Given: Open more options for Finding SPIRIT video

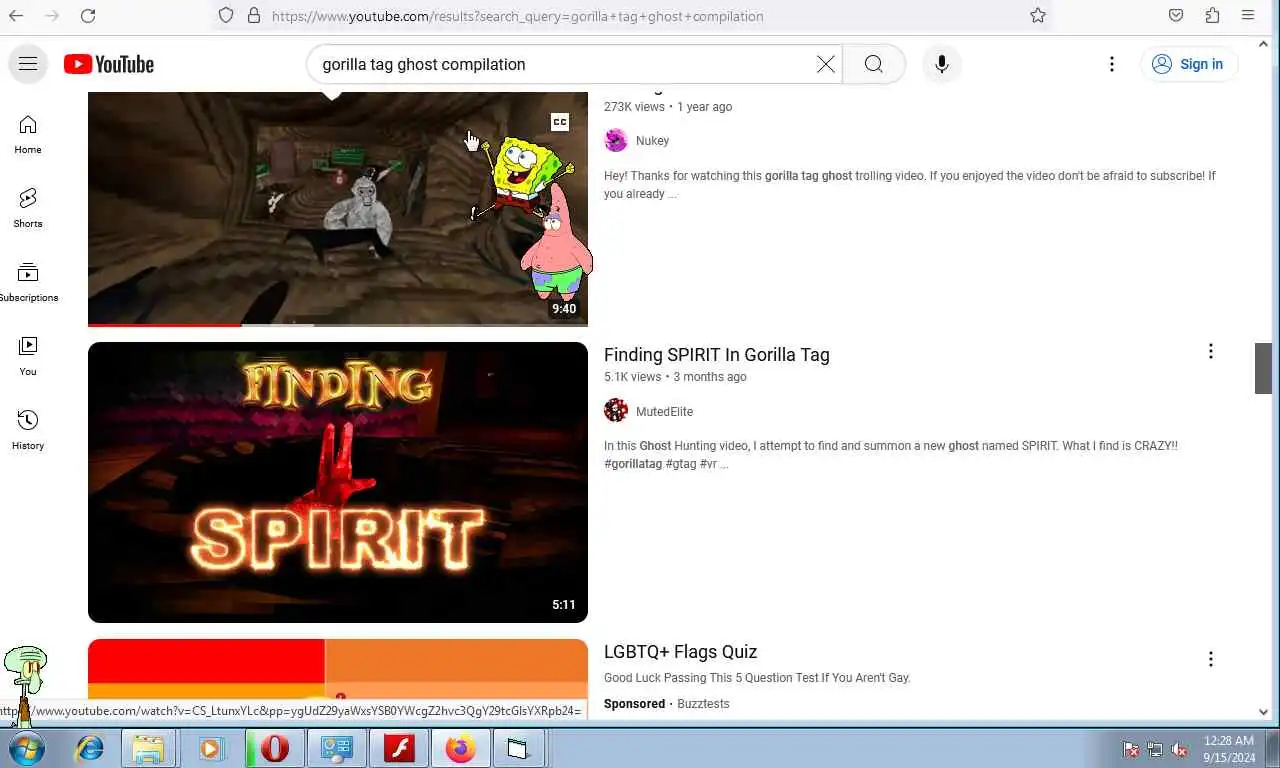Looking at the screenshot, I should (x=1210, y=352).
